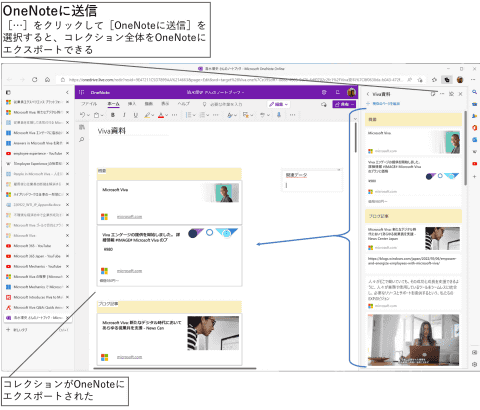Image resolution: width=480 pixels, height=410 pixels.
Task: Toggle bold formatting
Action: click(x=113, y=115)
